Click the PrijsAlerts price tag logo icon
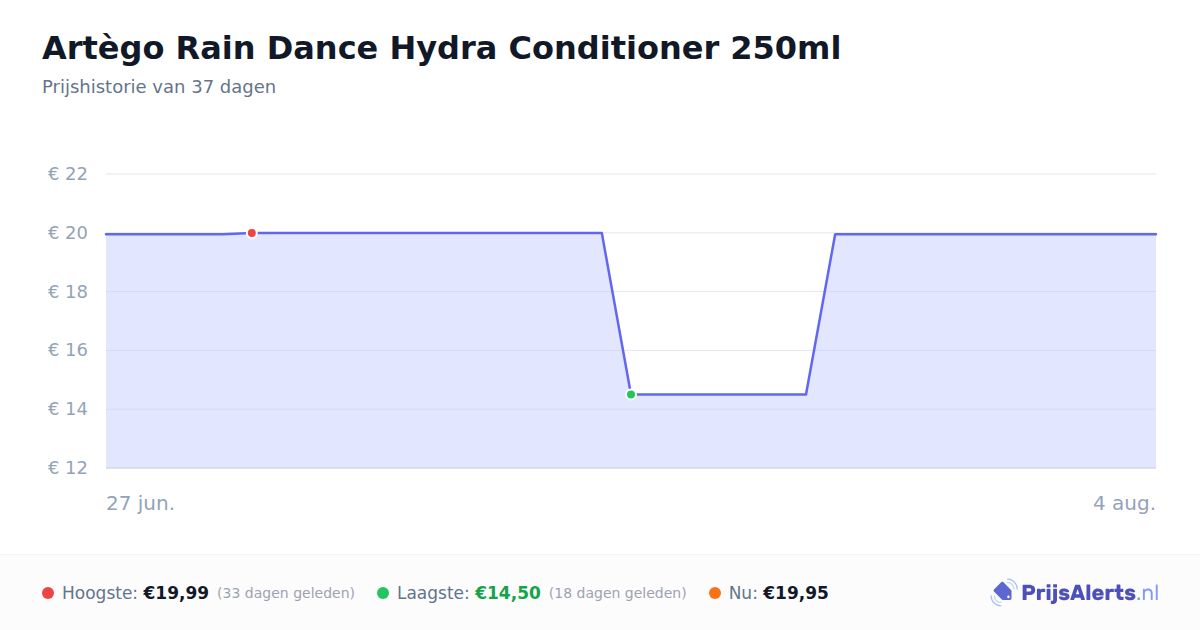 (x=1003, y=593)
